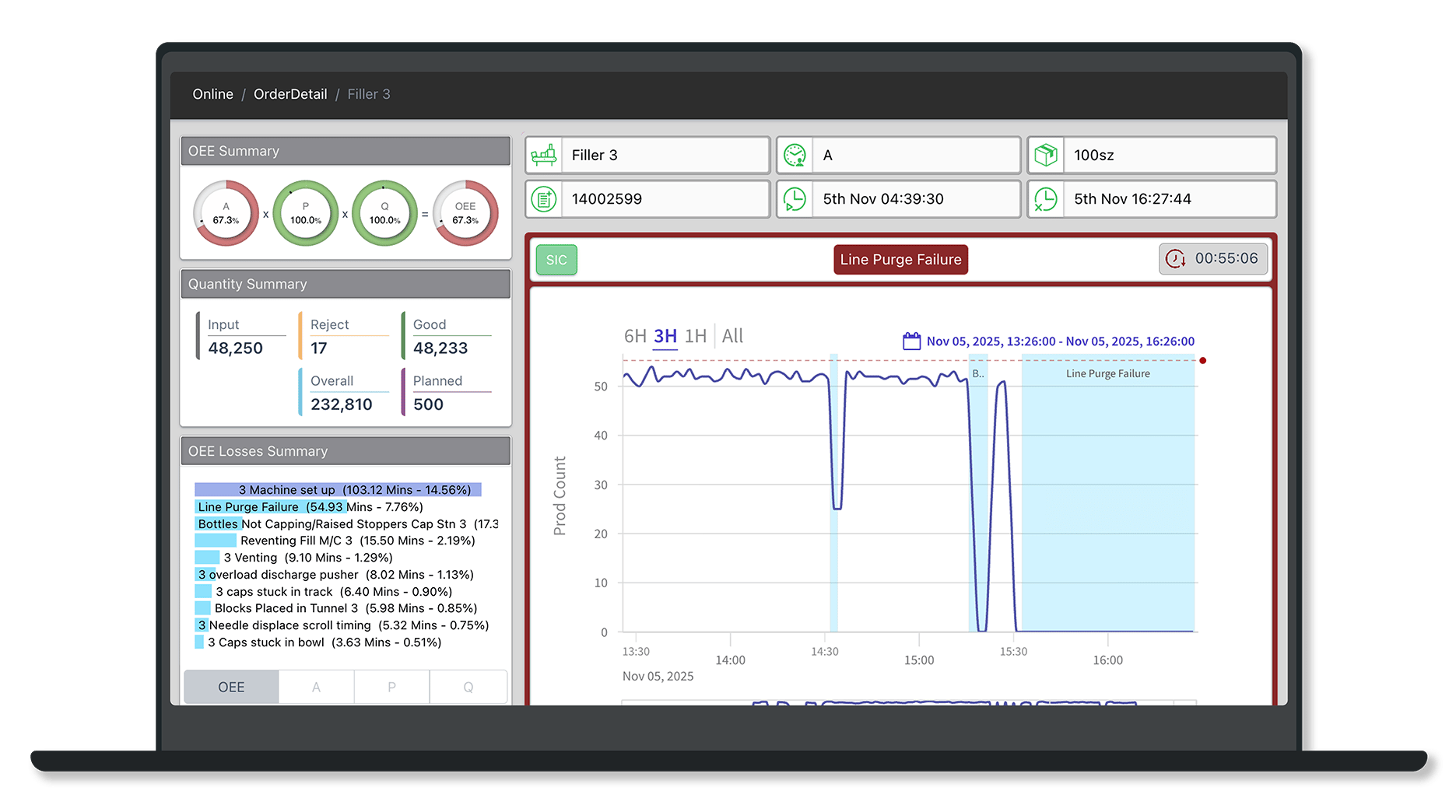Switch chart range to 6H
Screen dimensions: 1456x812
635,336
